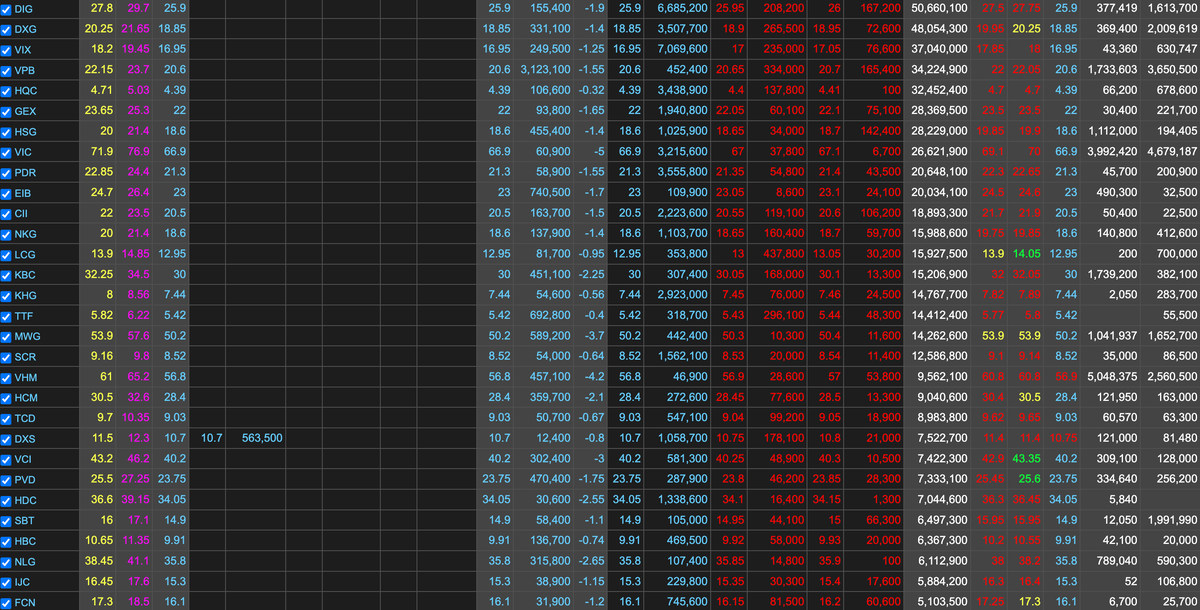1200x610 pixels.
Task: Uncheck the DIG row checkbox
Action: click(7, 8)
